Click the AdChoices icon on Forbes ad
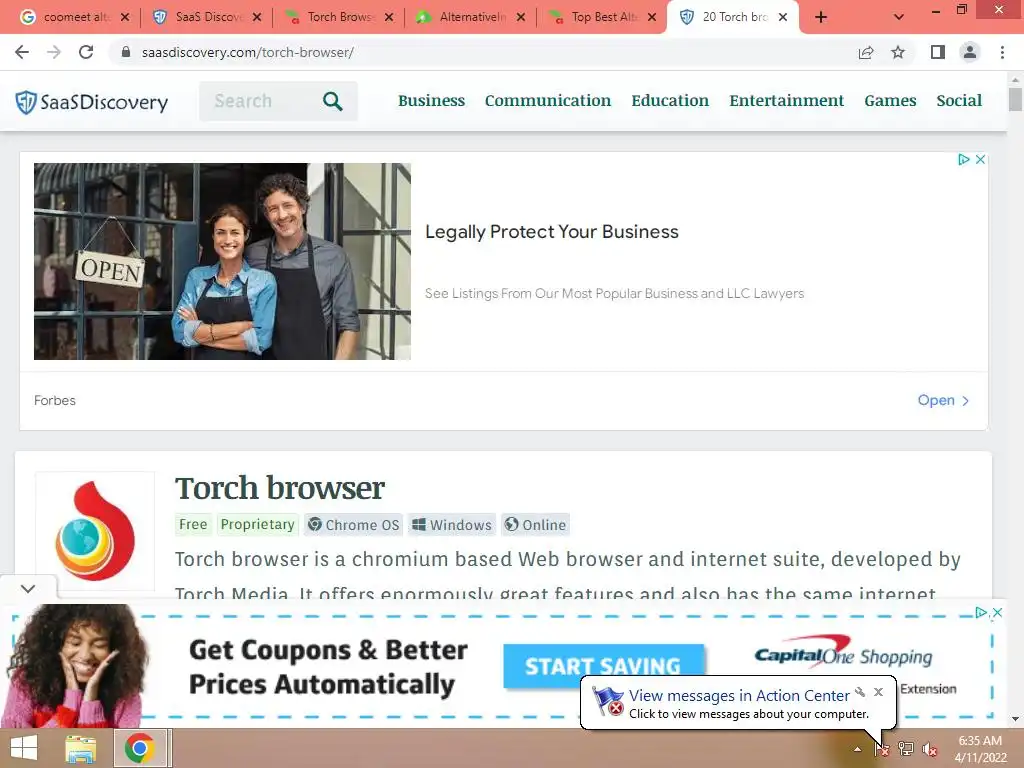 [963, 159]
